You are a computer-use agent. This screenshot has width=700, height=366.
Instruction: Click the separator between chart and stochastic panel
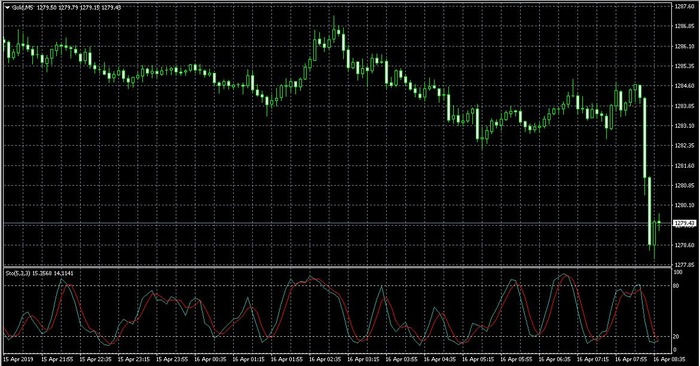pos(337,267)
